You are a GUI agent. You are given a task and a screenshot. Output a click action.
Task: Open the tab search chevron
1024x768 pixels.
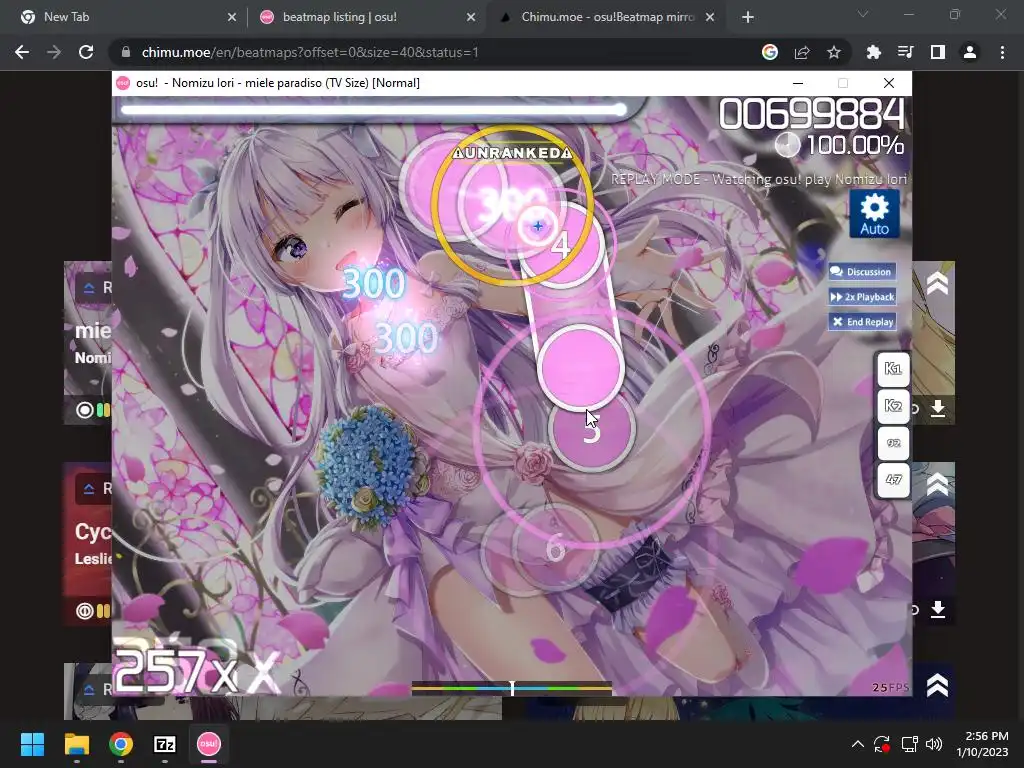(x=863, y=14)
